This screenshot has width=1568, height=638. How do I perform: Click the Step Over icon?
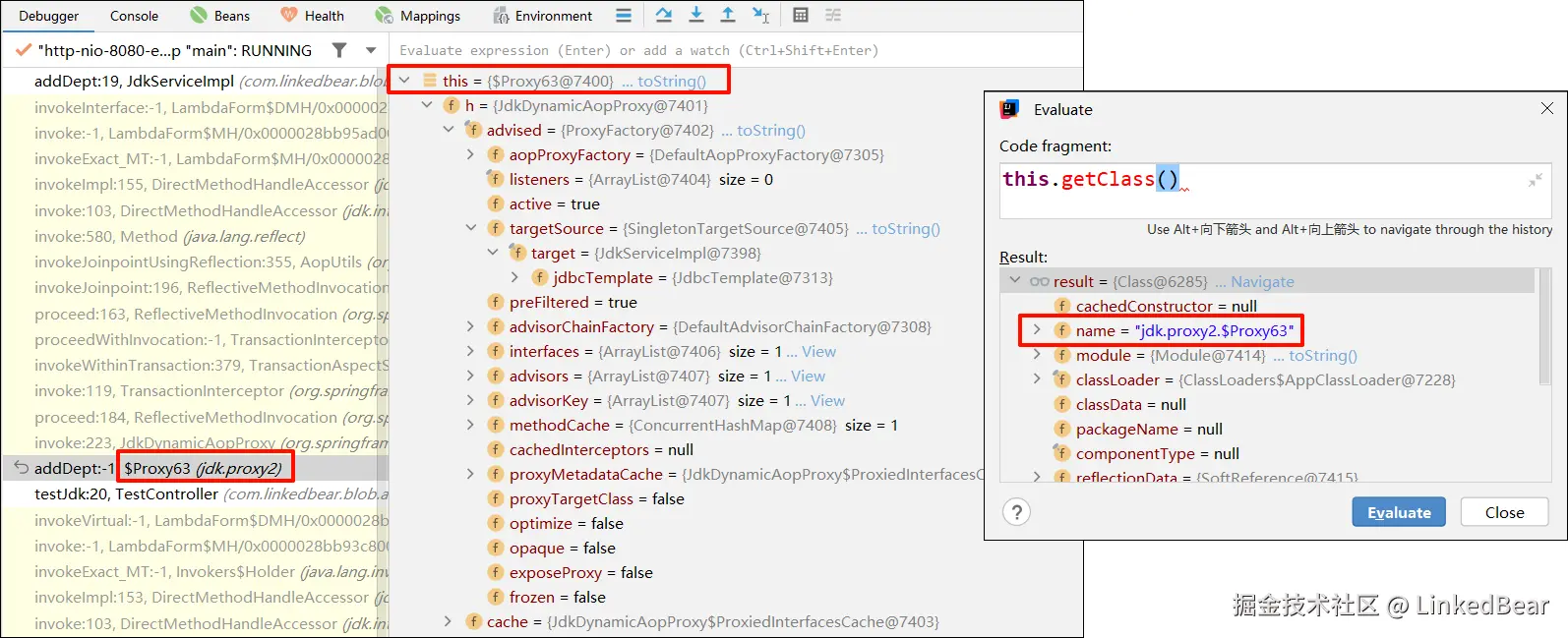[x=664, y=15]
